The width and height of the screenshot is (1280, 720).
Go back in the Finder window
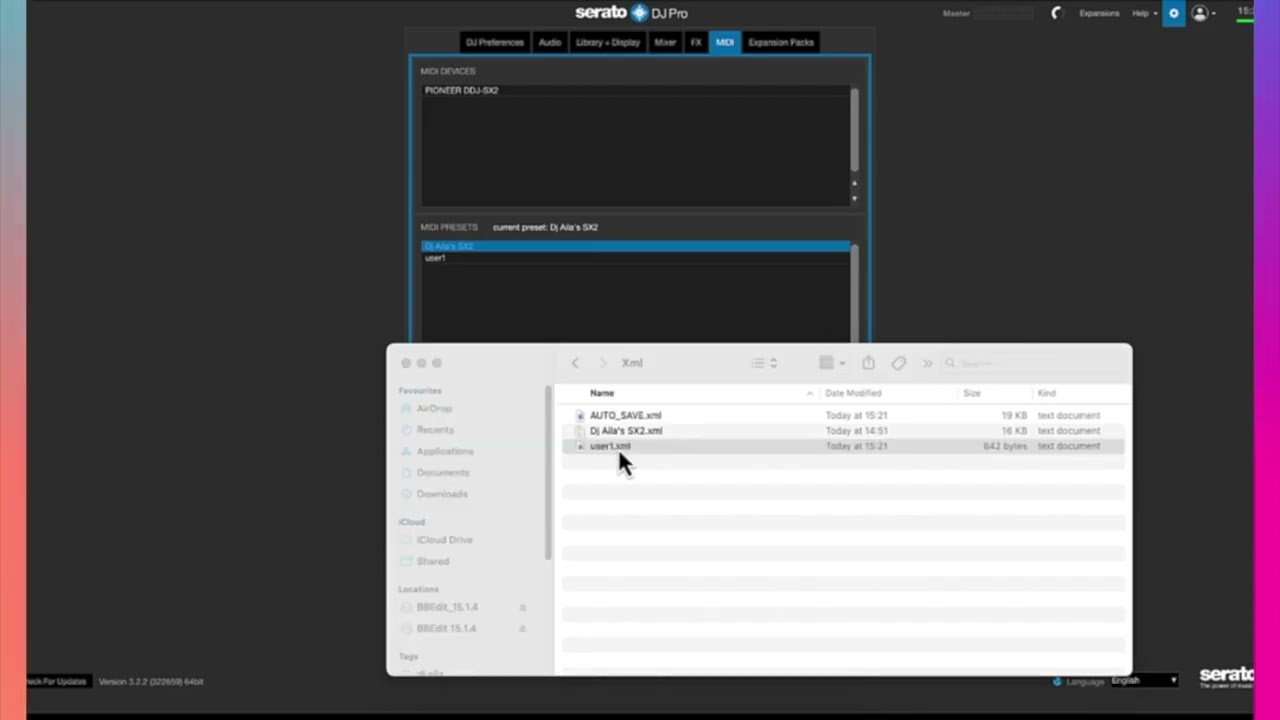[x=575, y=363]
